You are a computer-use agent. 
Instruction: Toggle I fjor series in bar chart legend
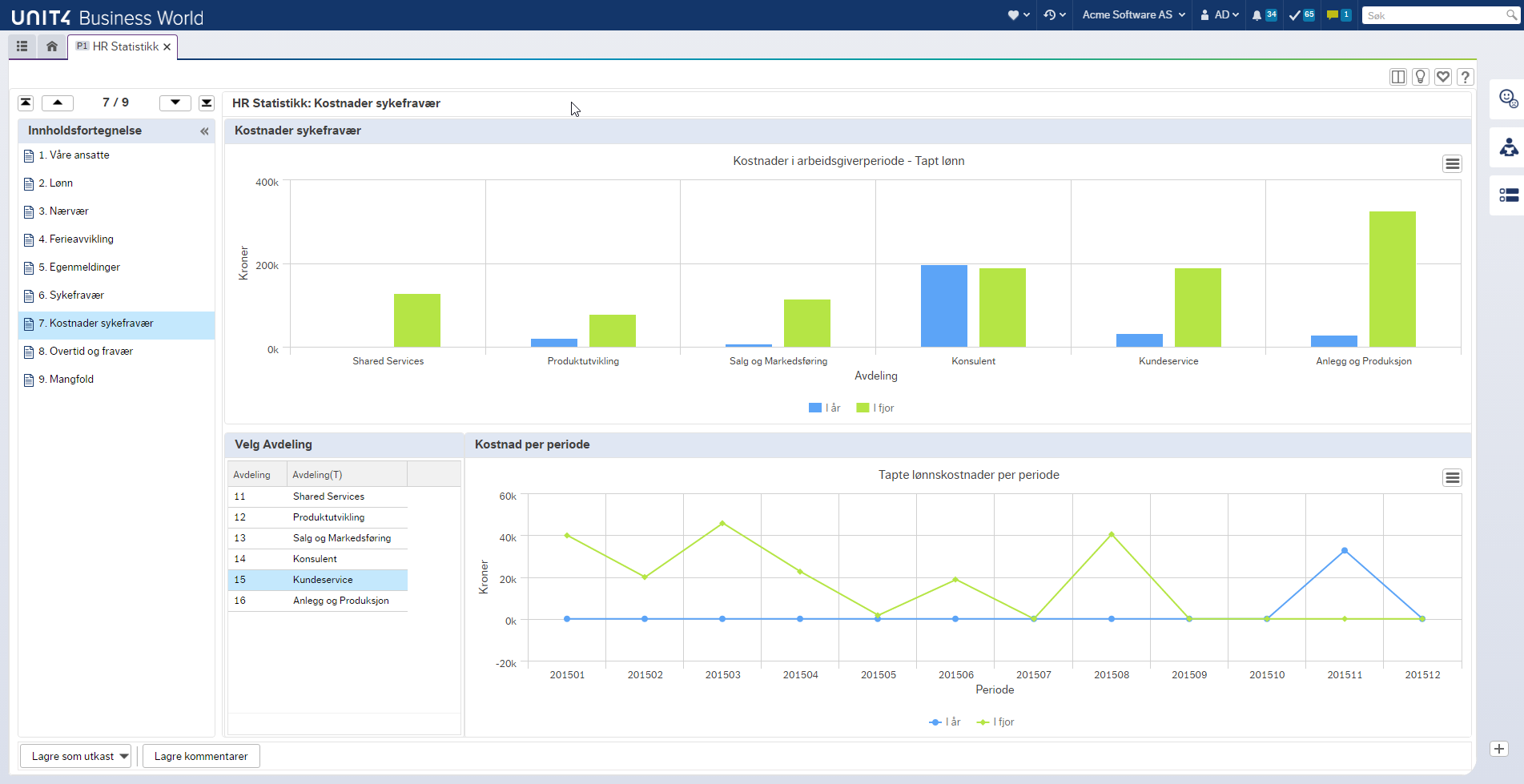click(x=875, y=408)
